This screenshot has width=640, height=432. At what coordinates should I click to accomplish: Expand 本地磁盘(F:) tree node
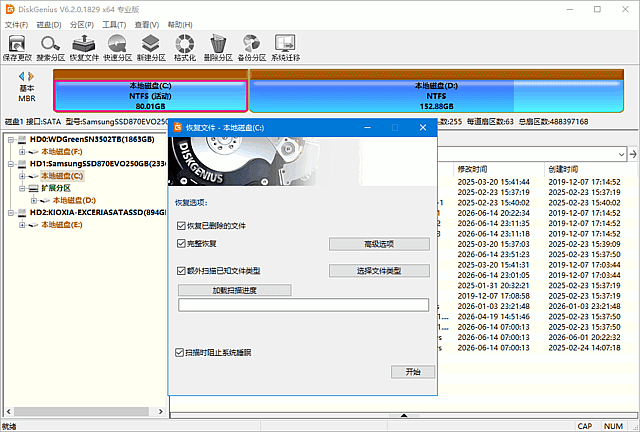pos(22,152)
